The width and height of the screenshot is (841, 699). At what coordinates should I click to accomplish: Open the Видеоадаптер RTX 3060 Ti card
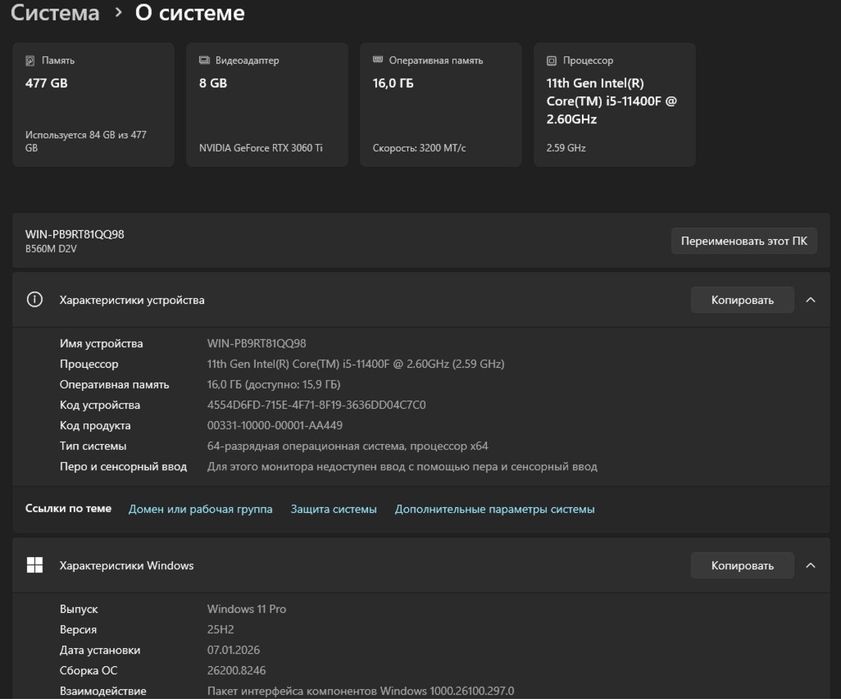(267, 105)
